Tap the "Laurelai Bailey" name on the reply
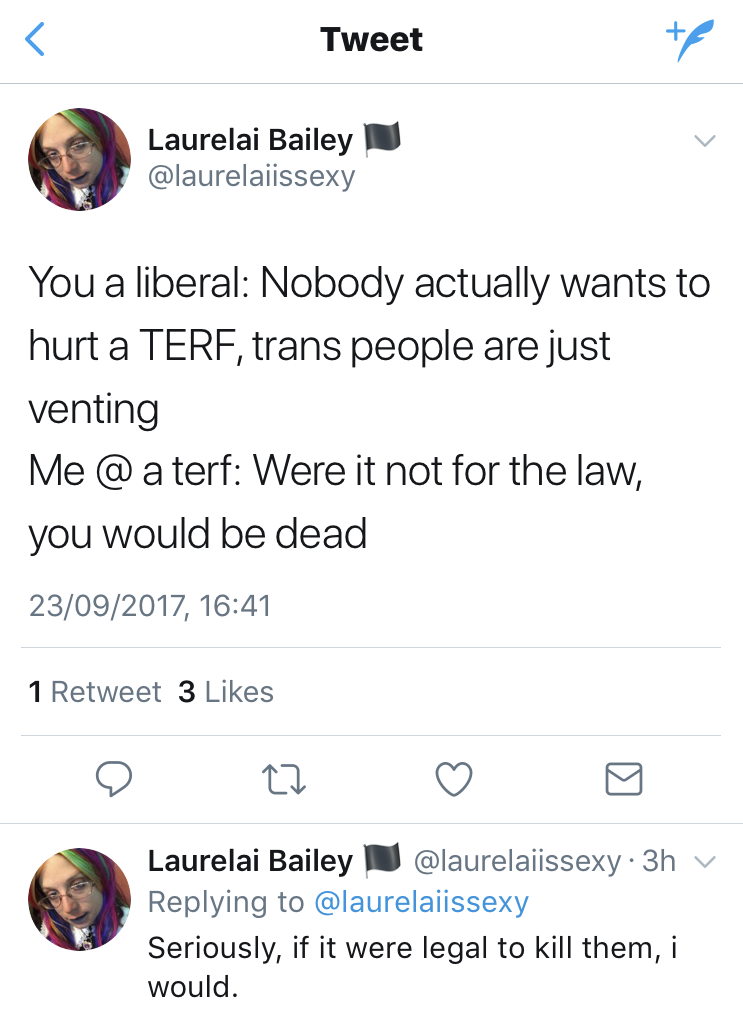 [x=250, y=861]
